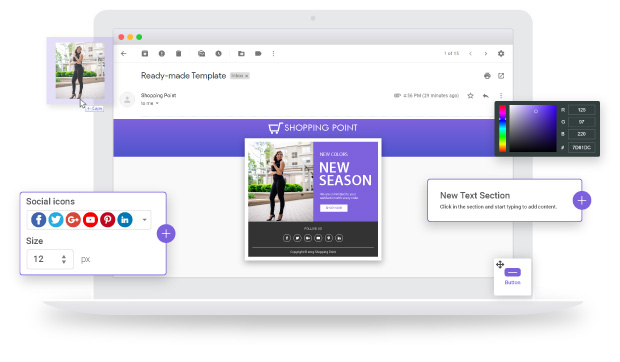
Task: Print the email with printer icon
Action: (487, 76)
